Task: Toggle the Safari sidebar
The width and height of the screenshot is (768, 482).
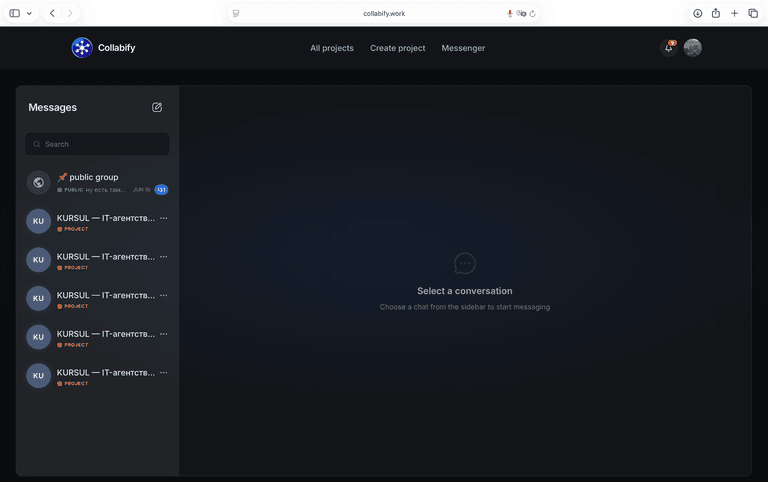Action: point(15,13)
